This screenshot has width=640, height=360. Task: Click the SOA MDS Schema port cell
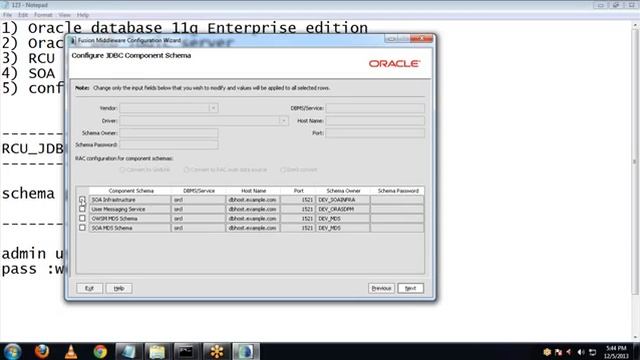[298, 228]
